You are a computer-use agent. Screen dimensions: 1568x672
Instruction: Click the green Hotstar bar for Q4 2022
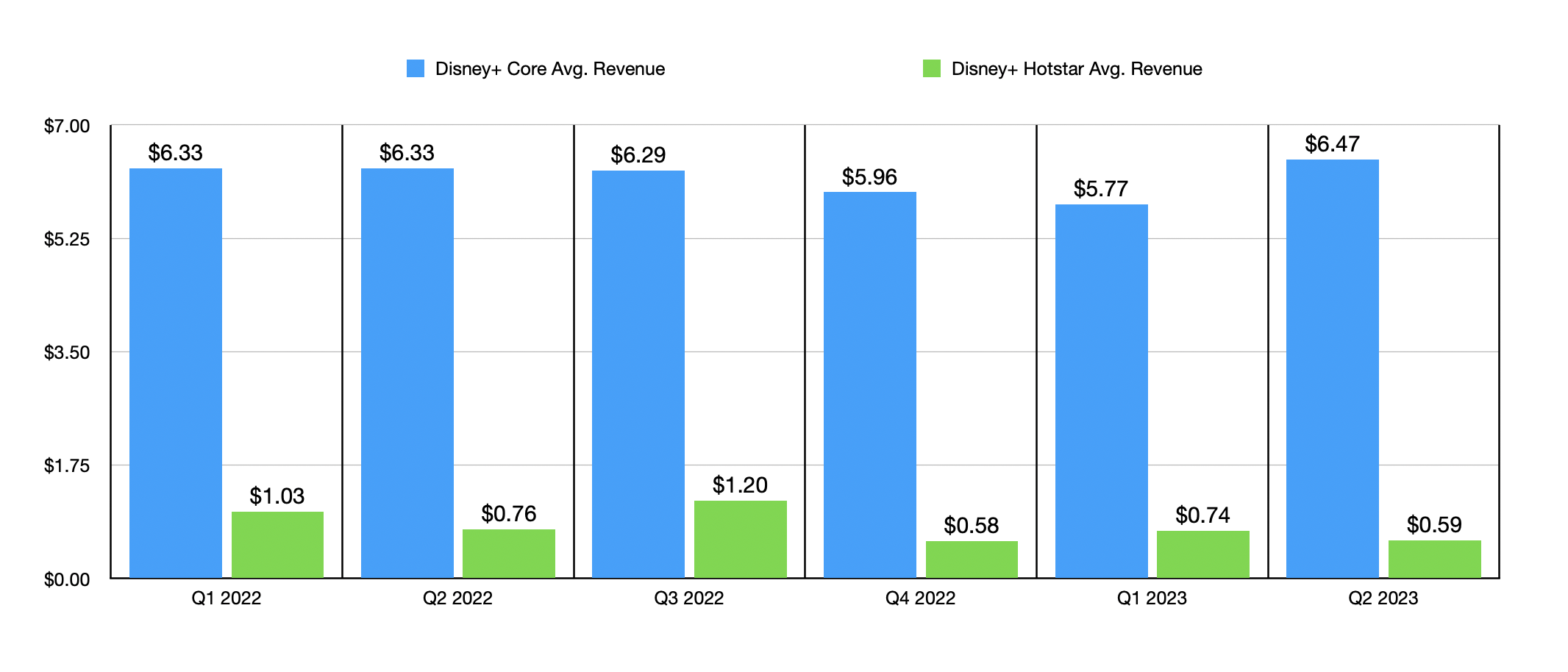pyautogui.click(x=972, y=560)
